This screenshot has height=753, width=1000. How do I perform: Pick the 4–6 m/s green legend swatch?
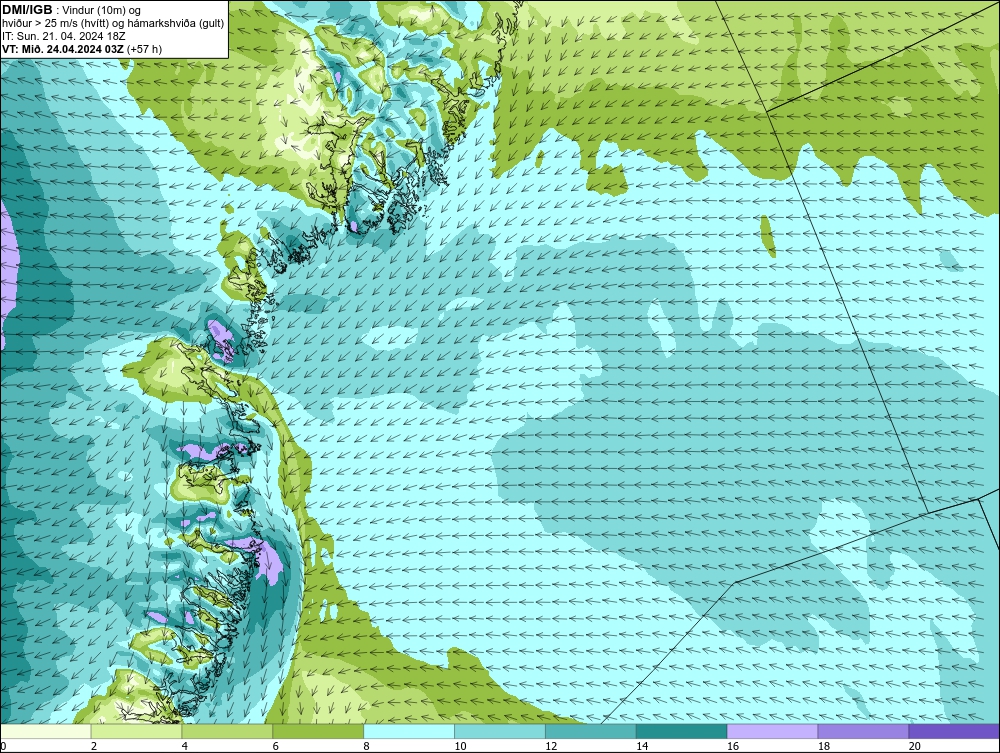(227, 731)
